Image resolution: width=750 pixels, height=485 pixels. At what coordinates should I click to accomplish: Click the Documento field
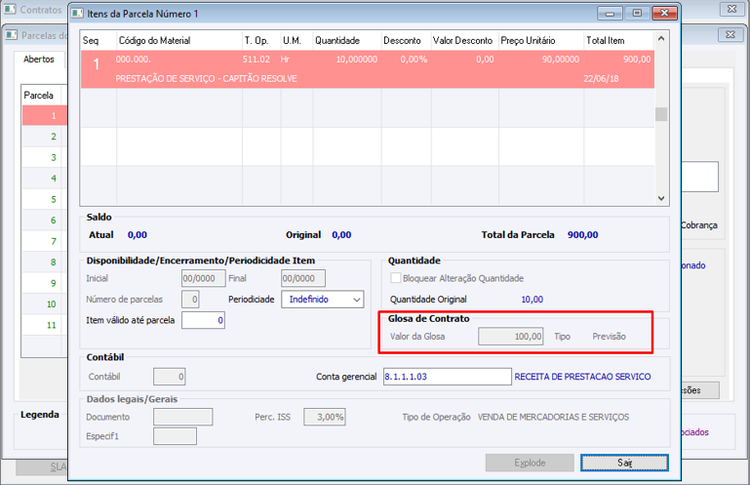(x=183, y=417)
